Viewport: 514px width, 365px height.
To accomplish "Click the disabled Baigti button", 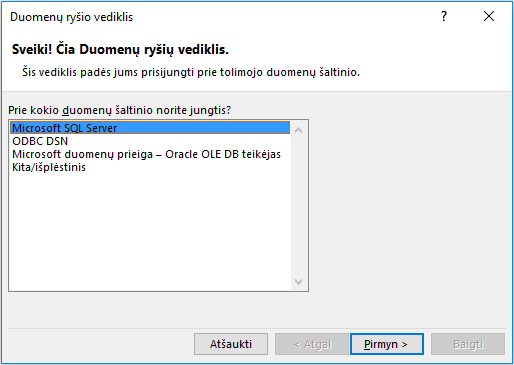I will pos(468,344).
